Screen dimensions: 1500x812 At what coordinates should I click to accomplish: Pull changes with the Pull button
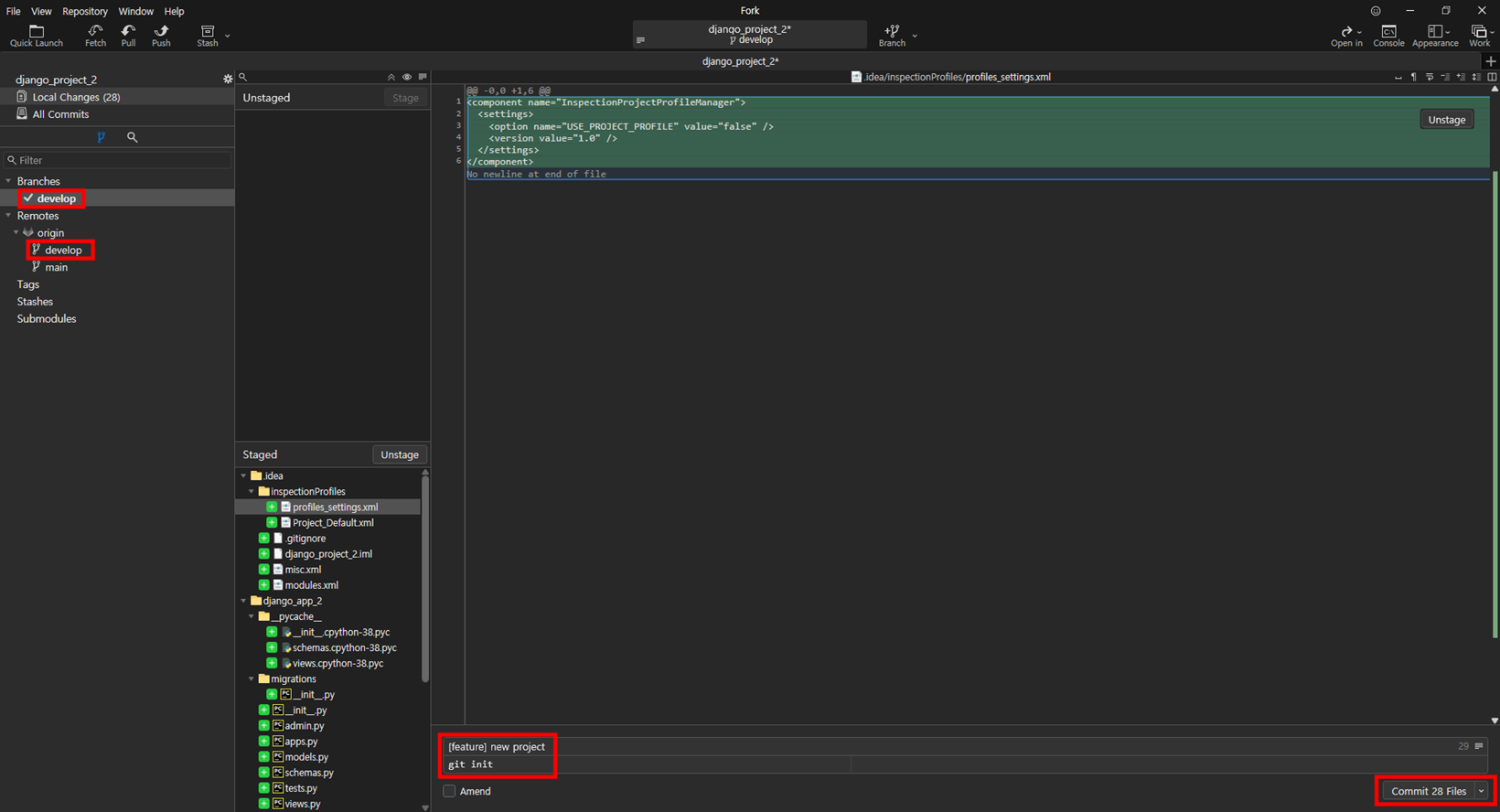coord(128,36)
